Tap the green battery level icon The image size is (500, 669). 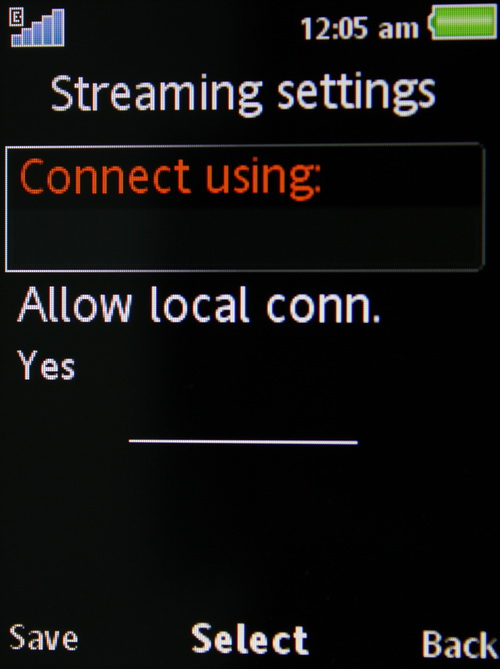coord(464,22)
